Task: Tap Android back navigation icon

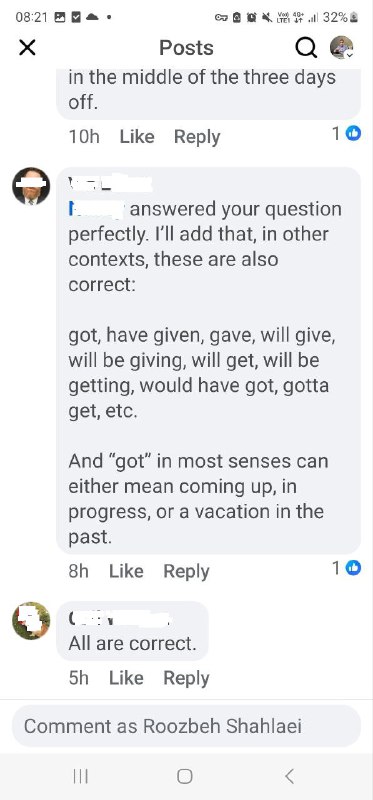Action: [289, 777]
